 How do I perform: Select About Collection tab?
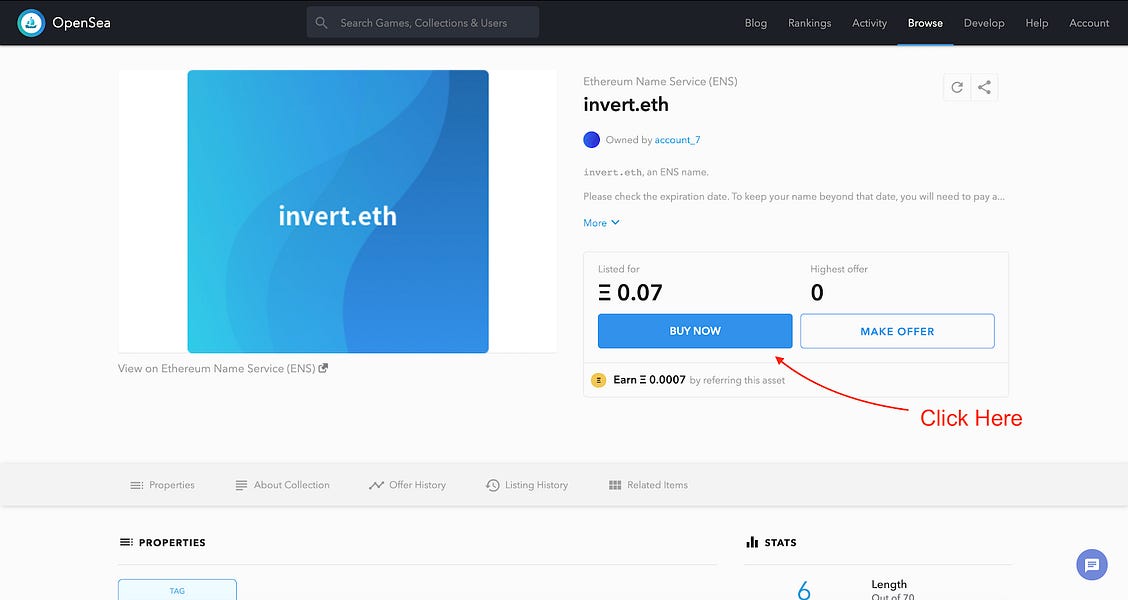click(x=282, y=485)
